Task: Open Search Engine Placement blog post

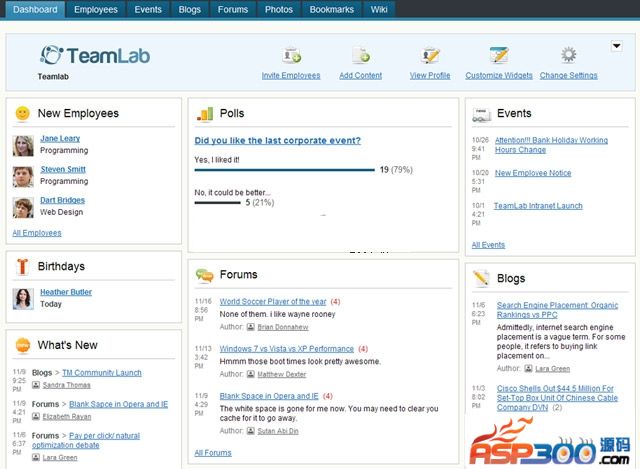Action: click(557, 310)
